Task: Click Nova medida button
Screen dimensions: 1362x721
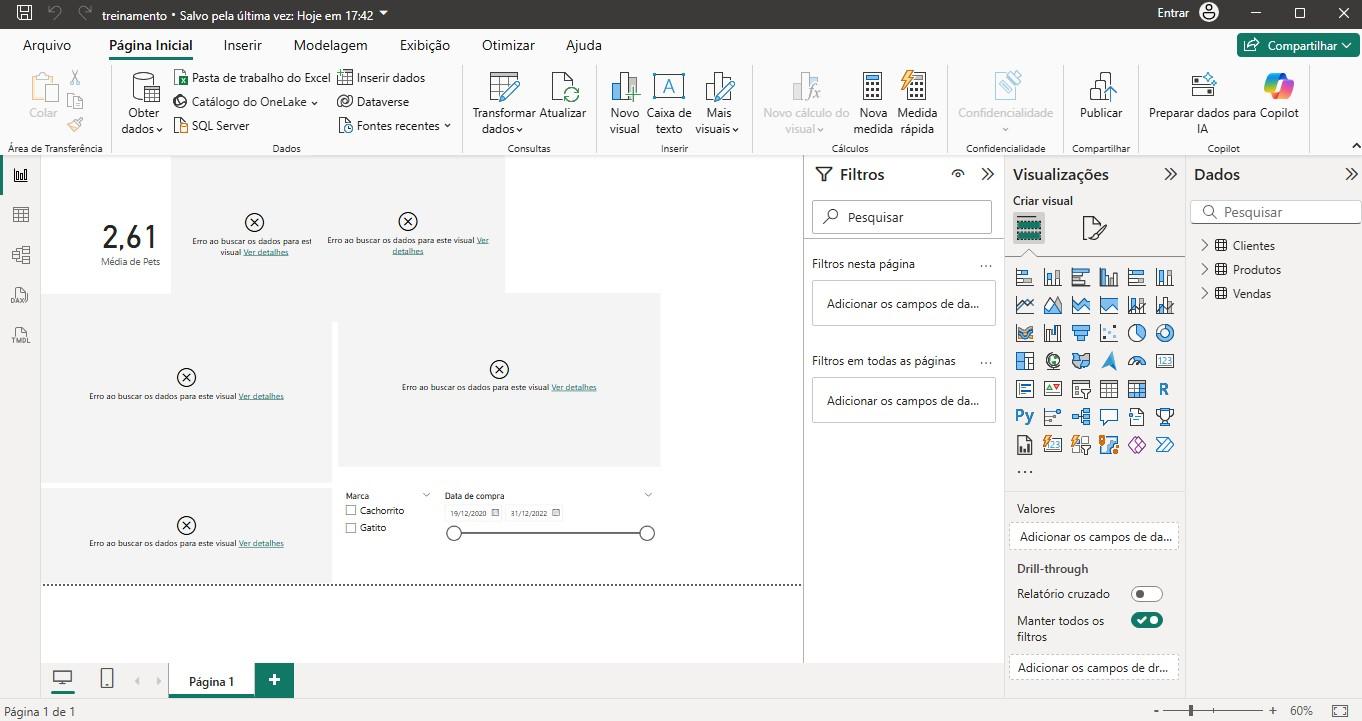Action: click(x=873, y=103)
